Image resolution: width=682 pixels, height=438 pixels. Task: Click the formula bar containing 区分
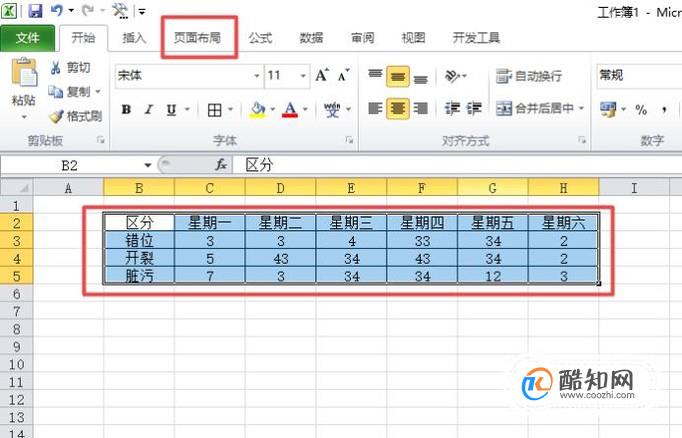click(x=458, y=165)
